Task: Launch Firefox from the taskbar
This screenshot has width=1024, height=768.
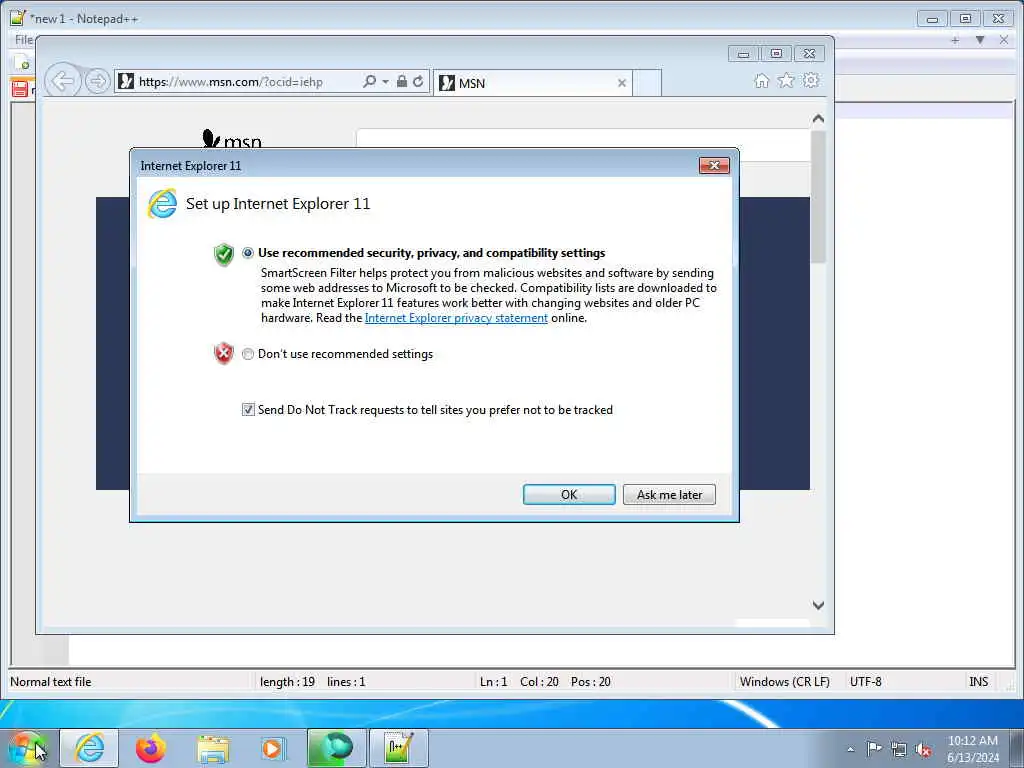Action: coord(151,748)
